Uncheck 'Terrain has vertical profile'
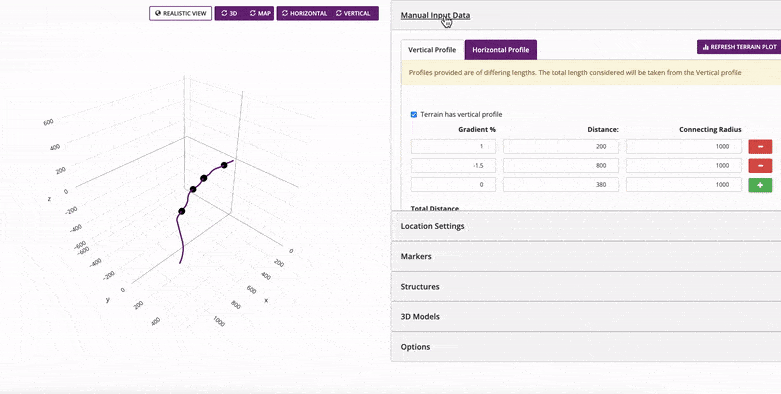 click(413, 115)
